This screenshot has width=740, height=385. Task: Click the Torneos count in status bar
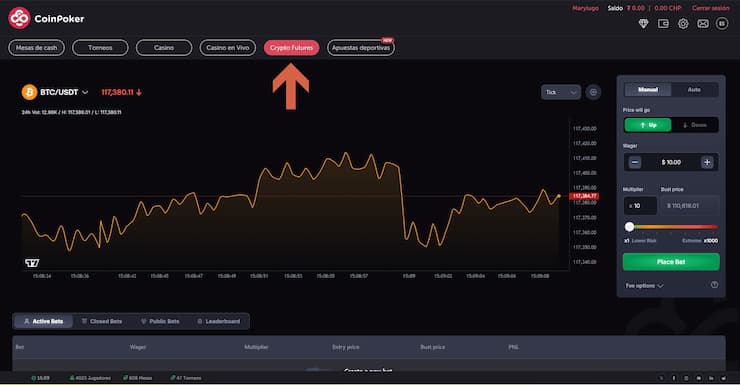point(185,378)
